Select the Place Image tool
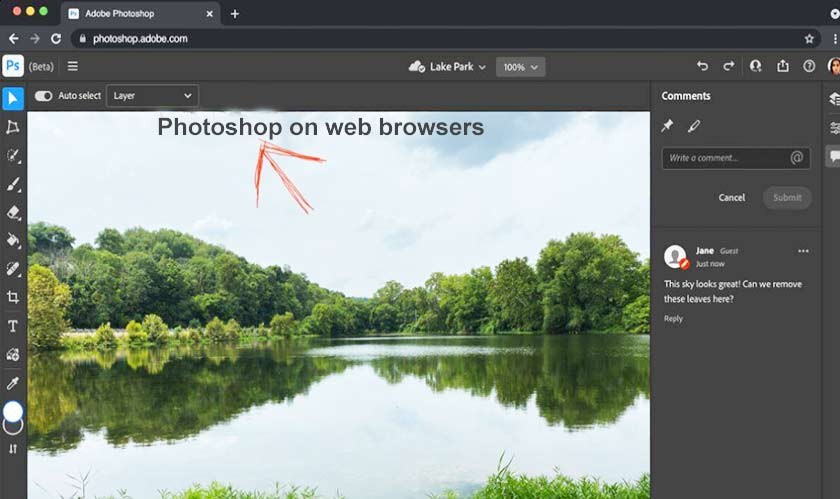This screenshot has width=840, height=499. click(x=13, y=354)
